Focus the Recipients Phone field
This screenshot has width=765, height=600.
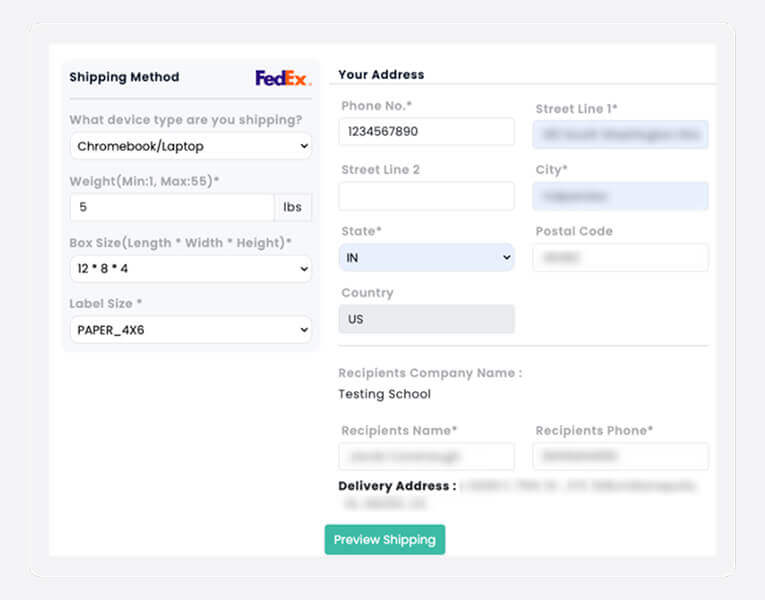pos(621,456)
